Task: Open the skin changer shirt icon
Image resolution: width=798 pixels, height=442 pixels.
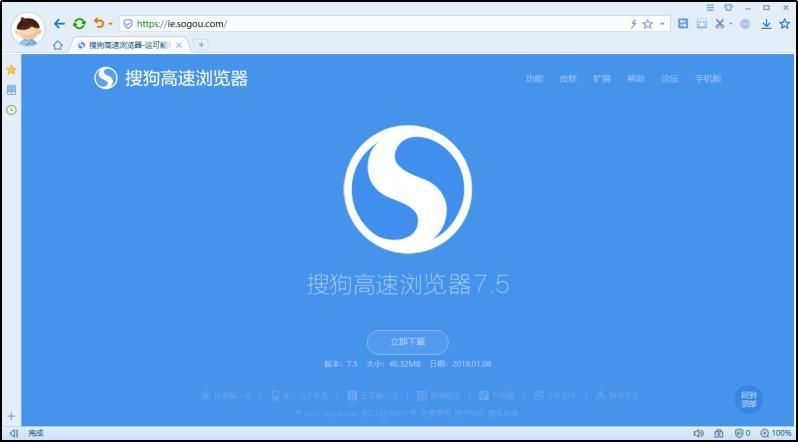Action: pos(728,8)
